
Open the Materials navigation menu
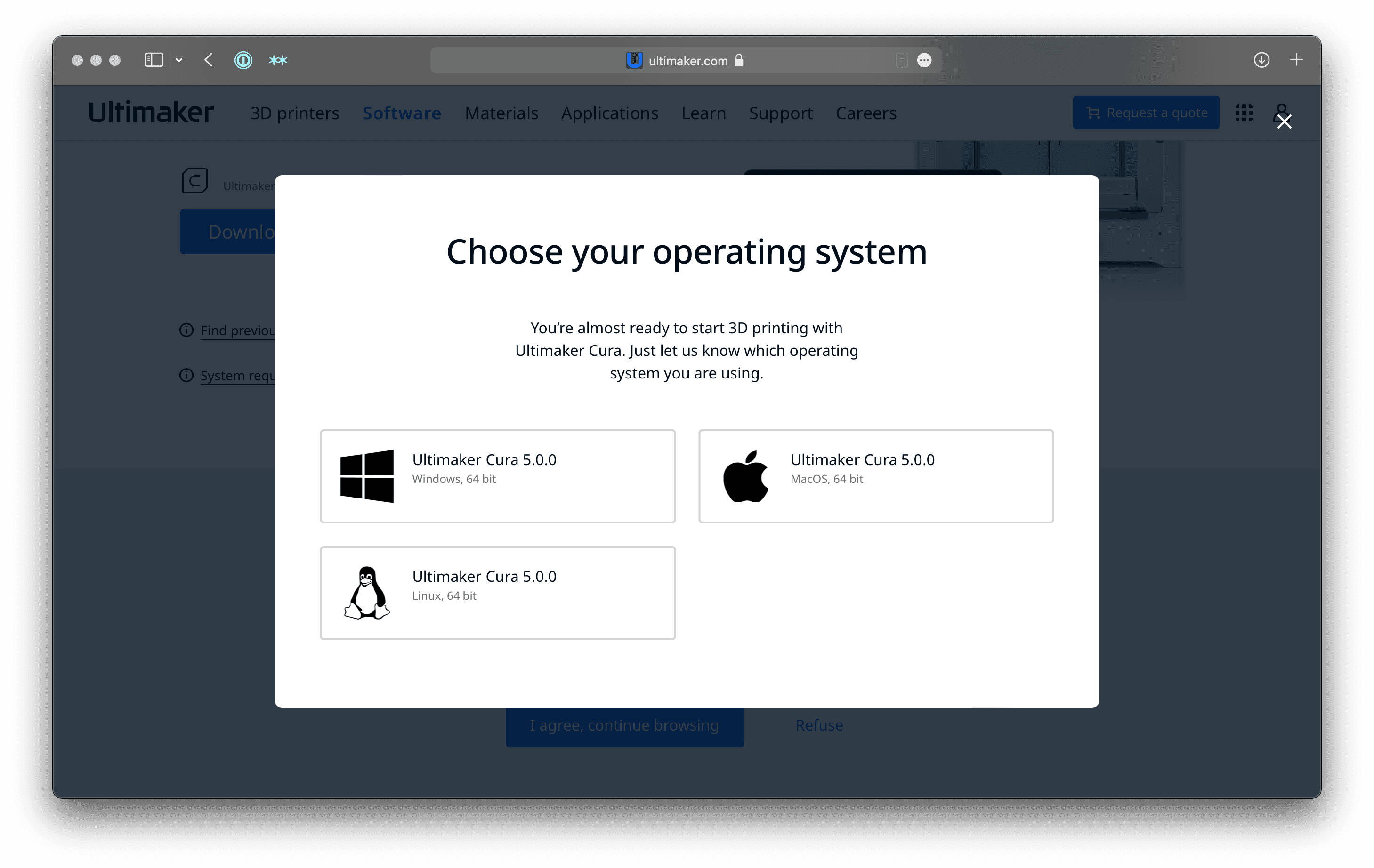click(x=501, y=113)
